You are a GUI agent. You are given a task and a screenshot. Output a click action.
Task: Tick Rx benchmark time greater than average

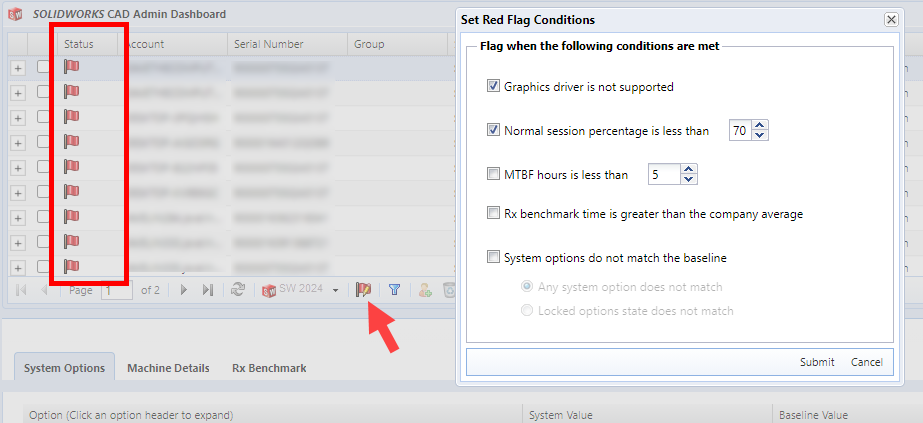pos(493,214)
